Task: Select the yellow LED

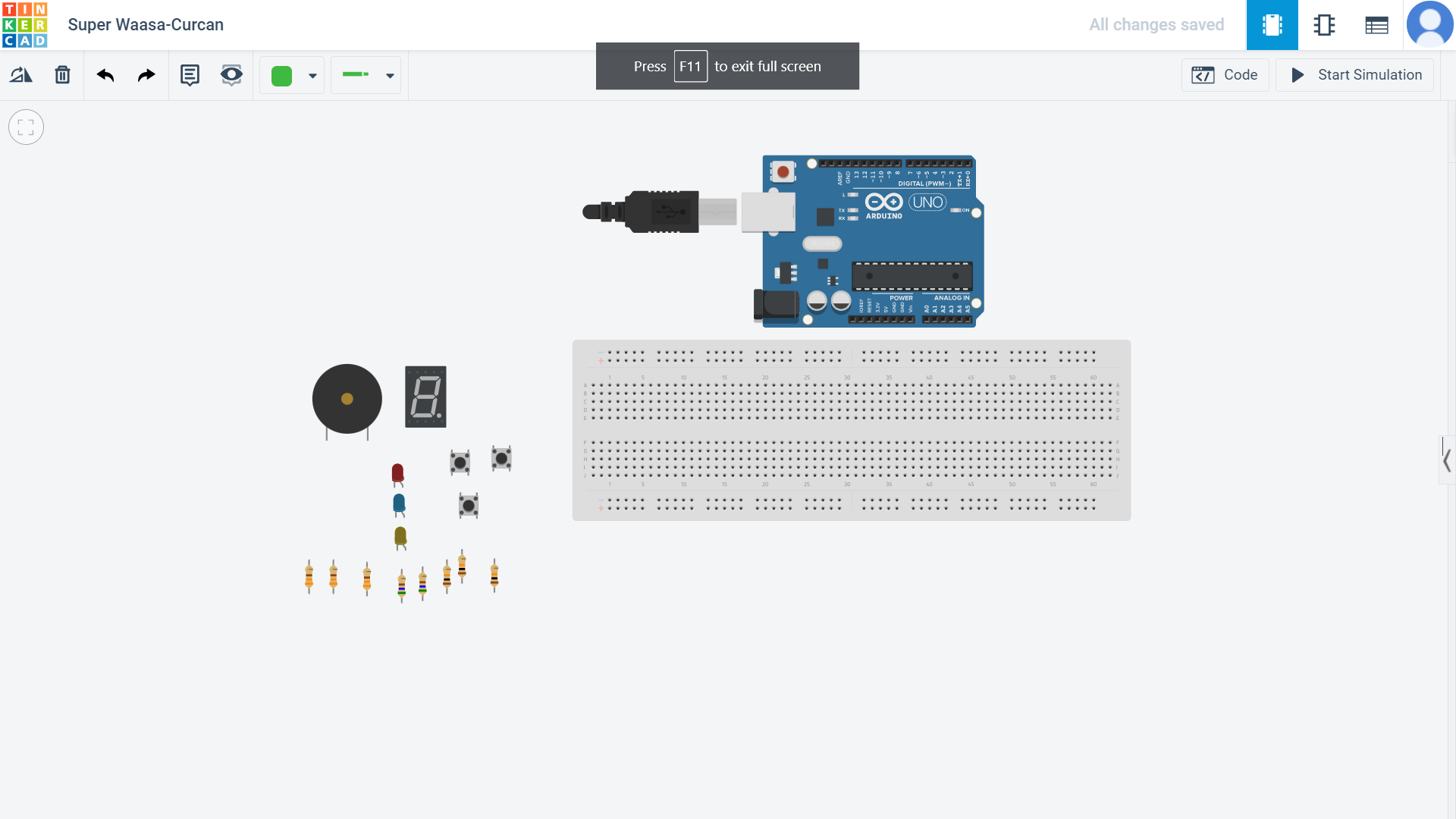Action: (x=400, y=538)
